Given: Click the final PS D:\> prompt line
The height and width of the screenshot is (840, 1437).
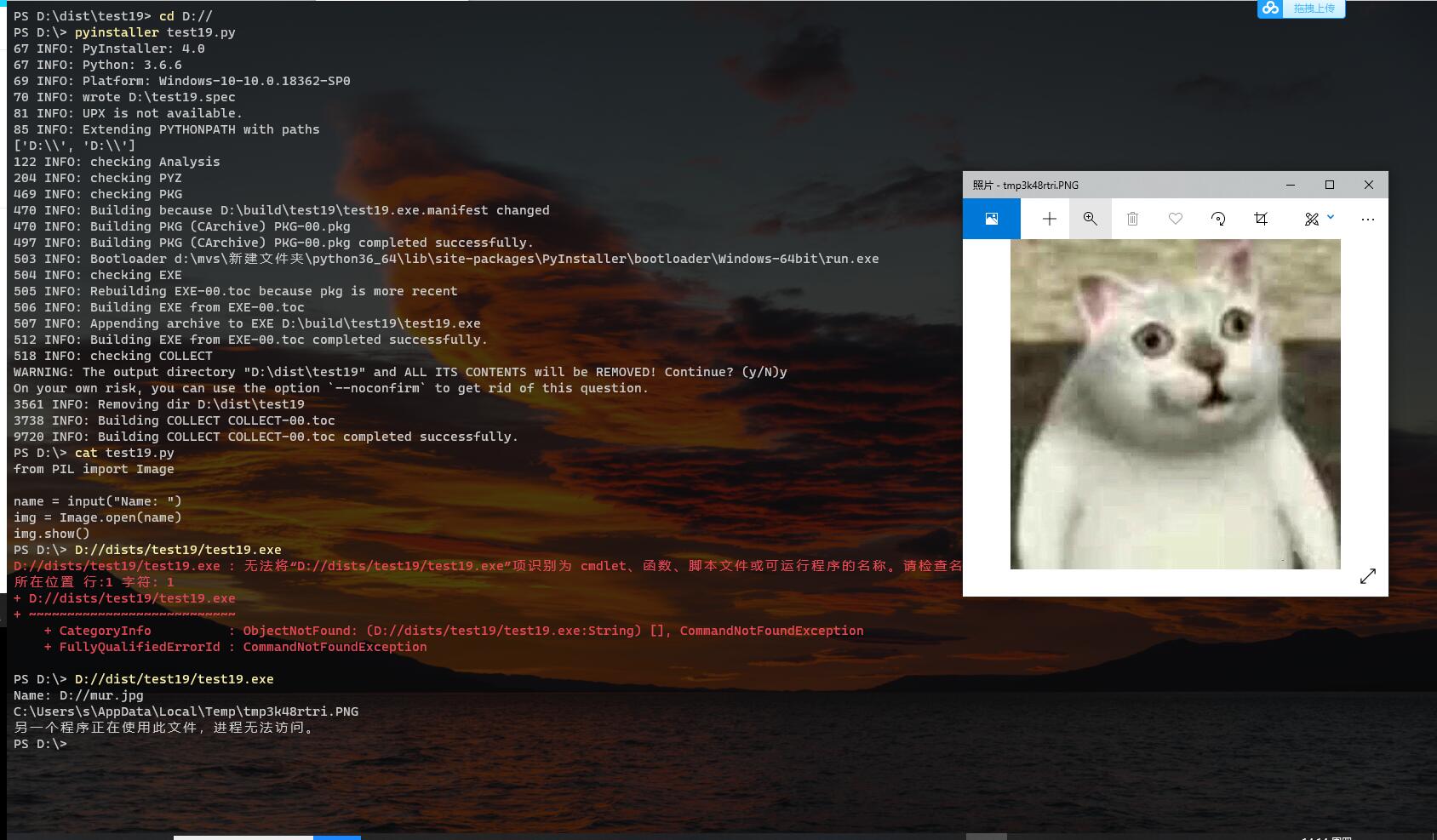Looking at the screenshot, I should pos(40,744).
